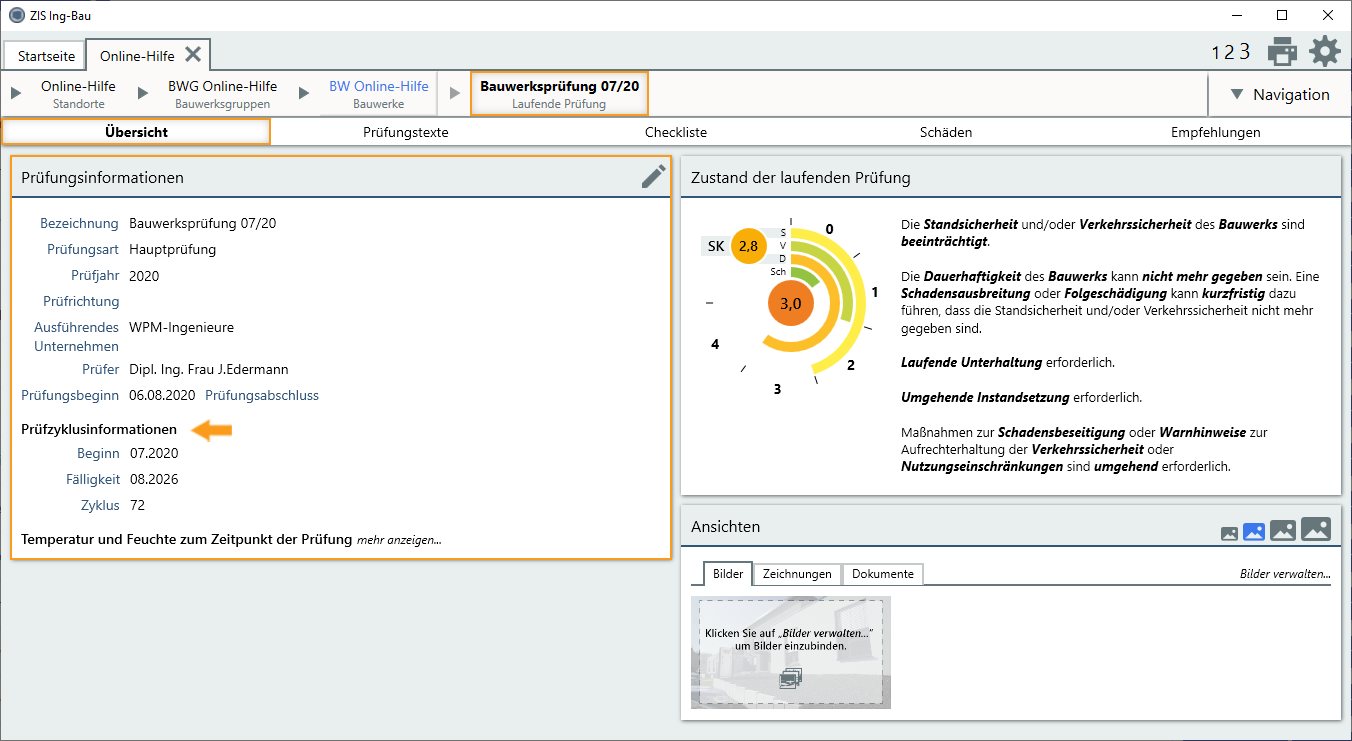Expand the Navigation dropdown
This screenshot has height=741, width=1352.
click(1279, 95)
